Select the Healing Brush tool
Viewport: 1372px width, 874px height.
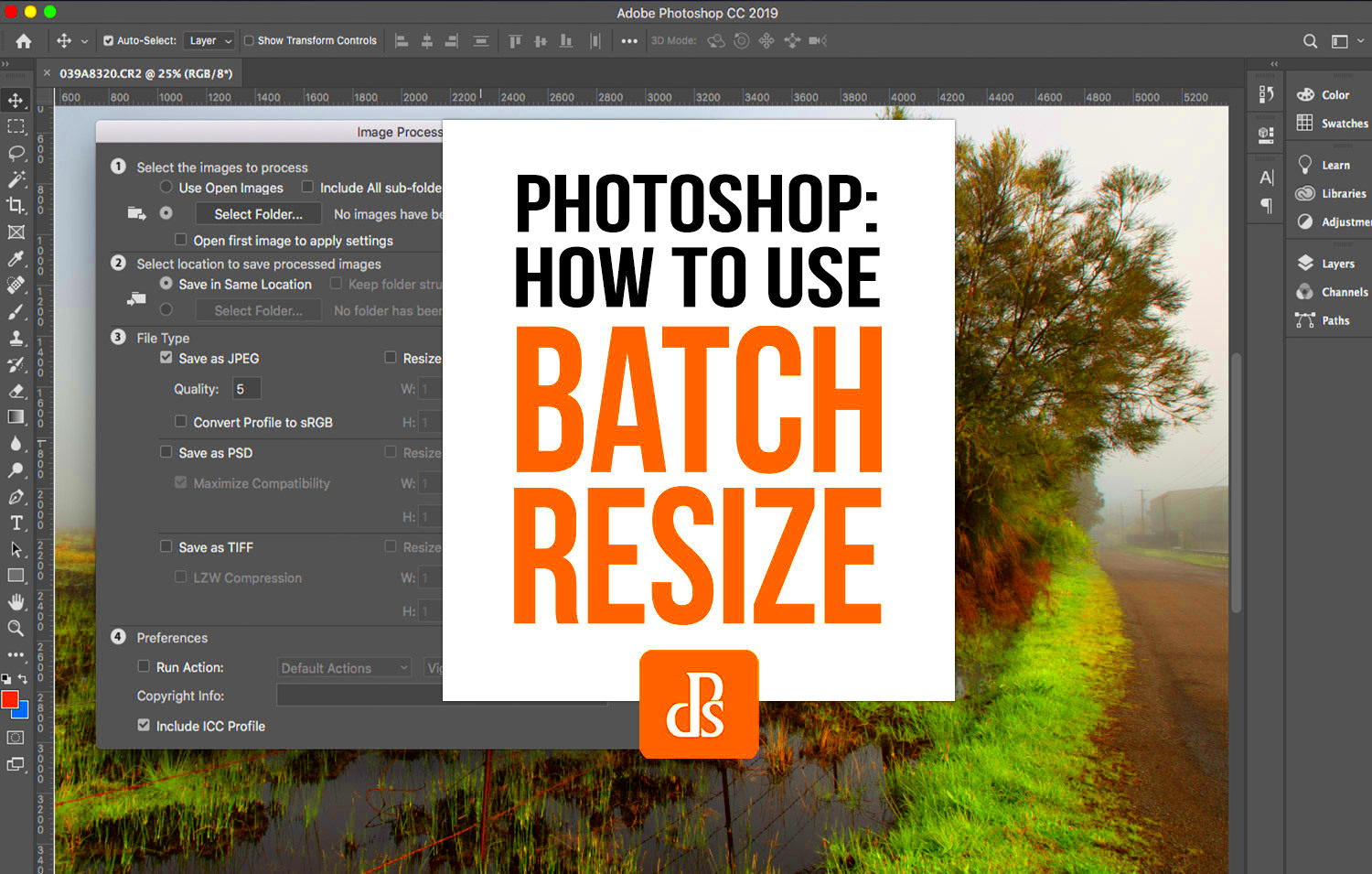coord(16,286)
